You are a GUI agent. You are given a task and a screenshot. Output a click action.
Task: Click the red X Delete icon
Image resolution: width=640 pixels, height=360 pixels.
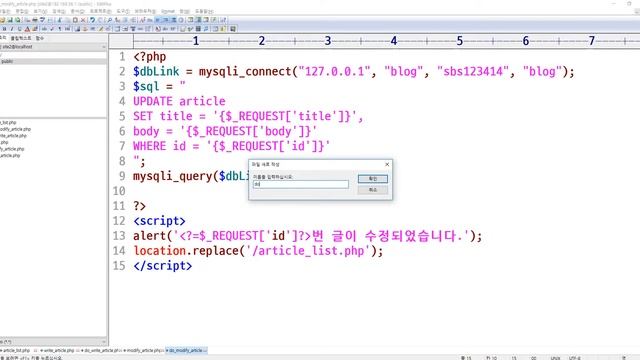[84, 20]
